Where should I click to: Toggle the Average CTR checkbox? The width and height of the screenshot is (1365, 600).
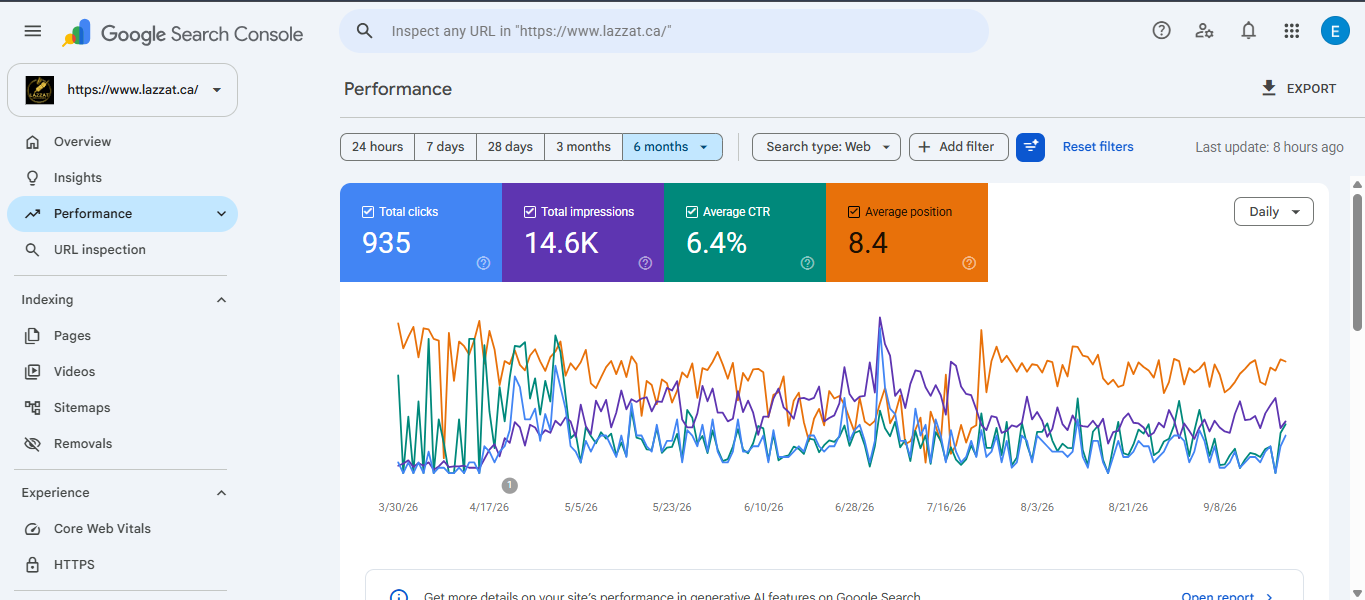pos(691,212)
